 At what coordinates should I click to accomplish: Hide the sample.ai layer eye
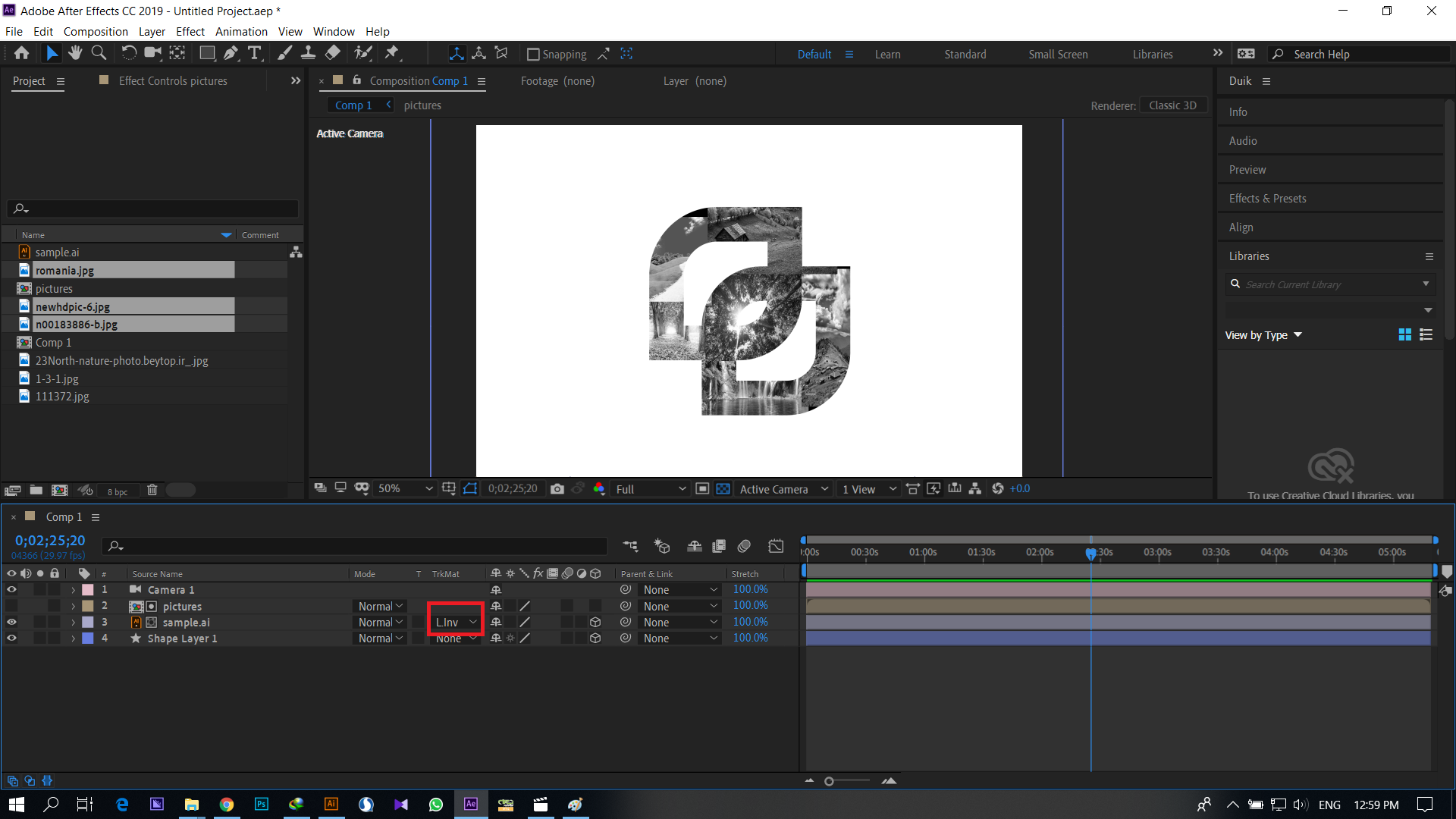pos(11,622)
